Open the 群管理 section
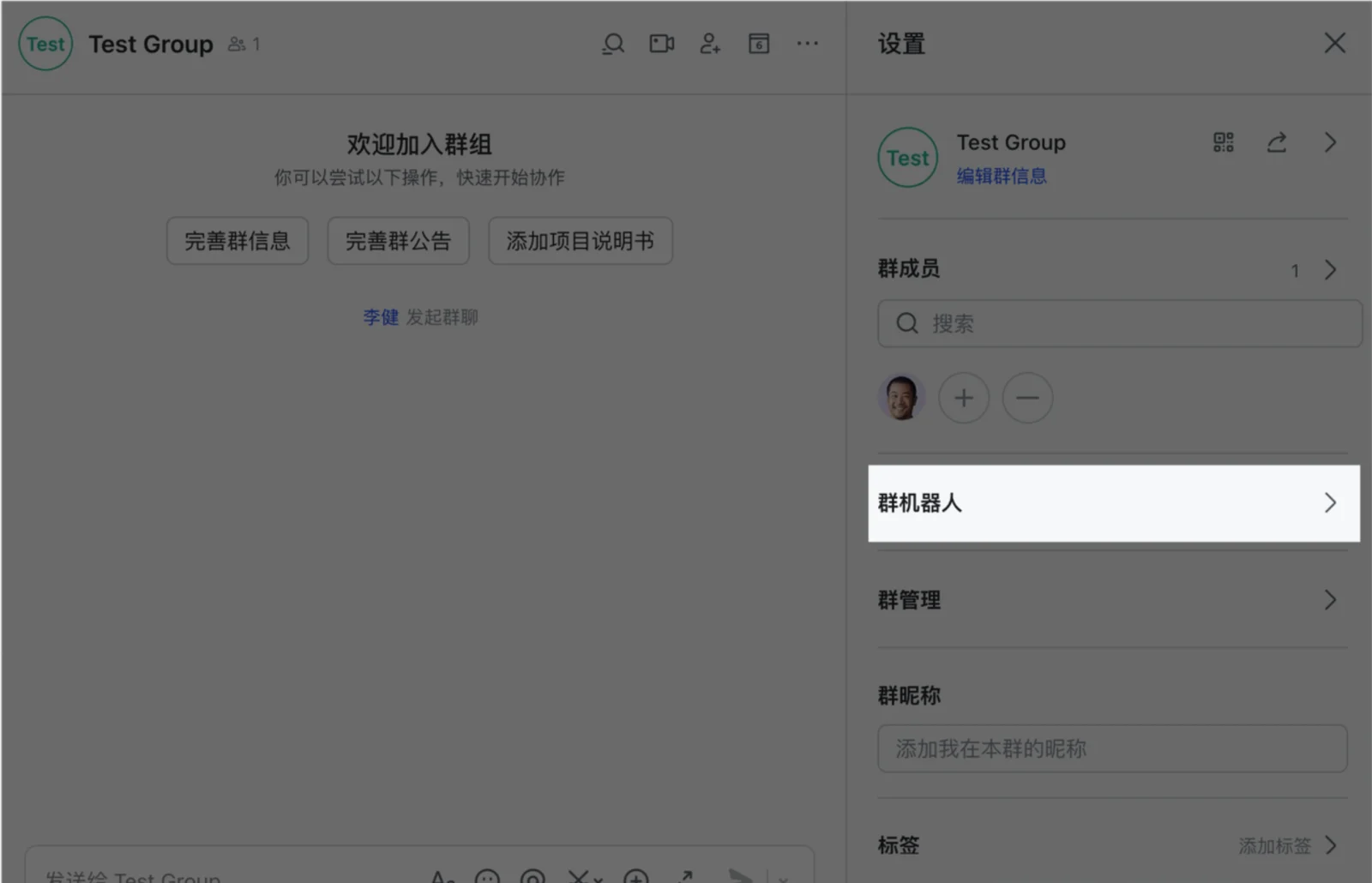The width and height of the screenshot is (1372, 883). pyautogui.click(x=1112, y=600)
